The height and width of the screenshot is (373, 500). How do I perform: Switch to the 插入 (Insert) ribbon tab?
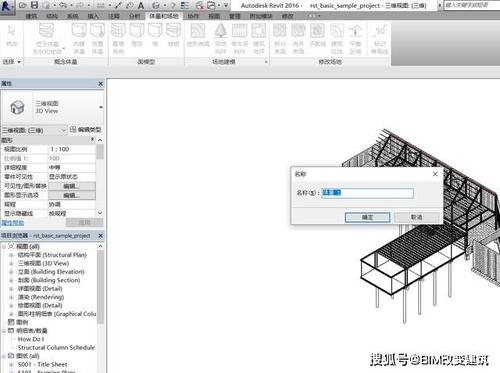[x=93, y=16]
